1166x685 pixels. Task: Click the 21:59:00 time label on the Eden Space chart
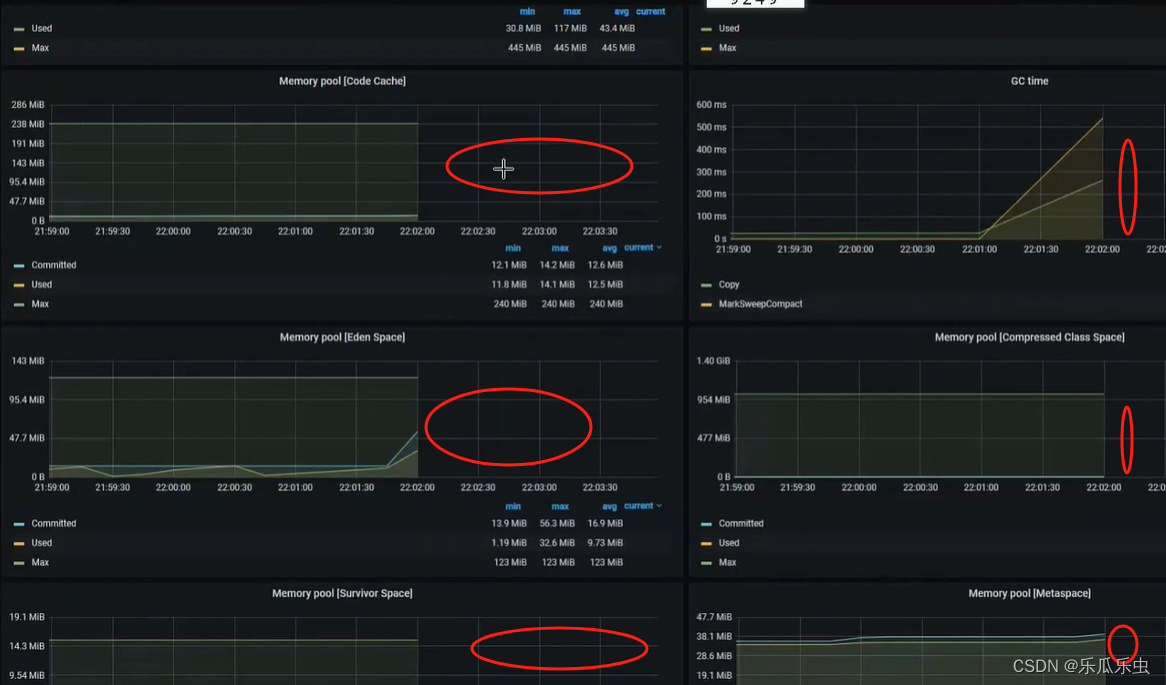51,487
